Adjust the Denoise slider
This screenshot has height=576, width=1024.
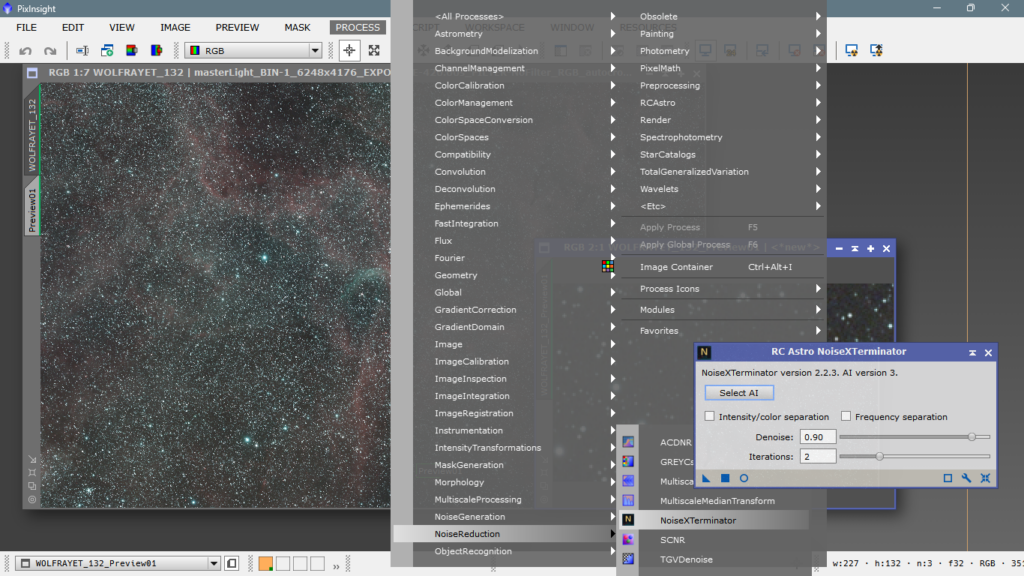click(x=914, y=437)
